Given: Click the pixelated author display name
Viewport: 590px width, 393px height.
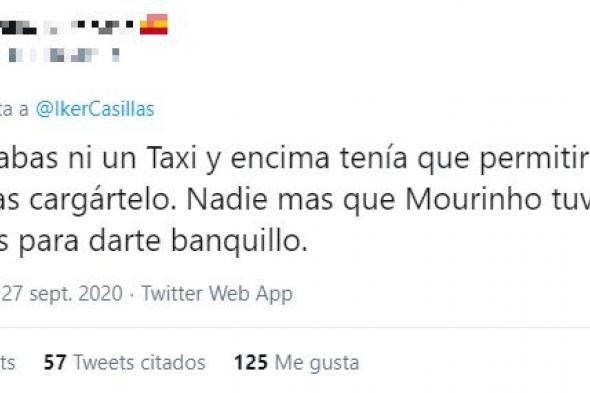Looking at the screenshot, I should click(67, 26).
